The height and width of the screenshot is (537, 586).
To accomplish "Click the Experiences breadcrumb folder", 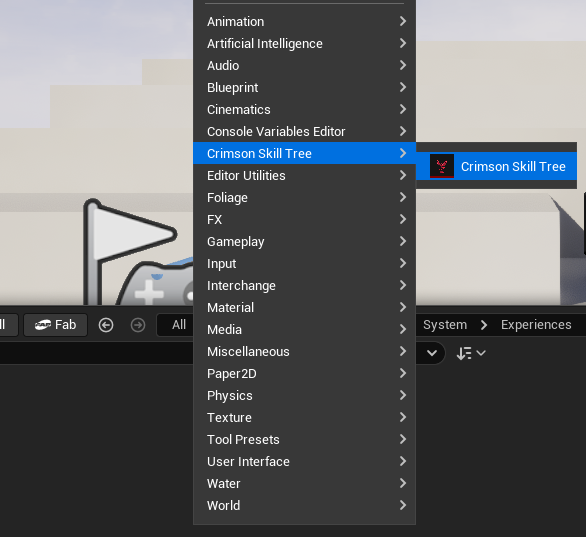I will 536,325.
